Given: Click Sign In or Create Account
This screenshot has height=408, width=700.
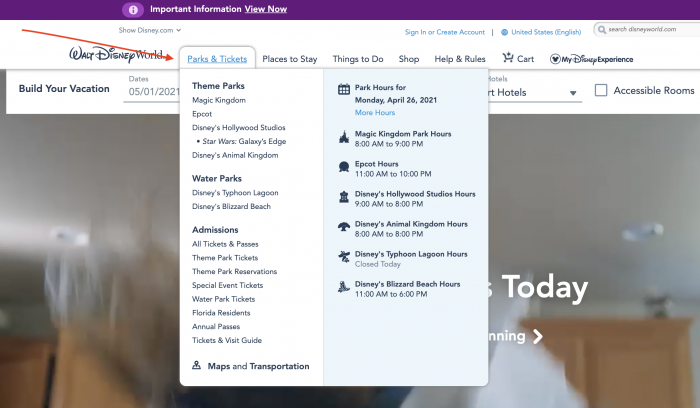Looking at the screenshot, I should click(x=445, y=32).
